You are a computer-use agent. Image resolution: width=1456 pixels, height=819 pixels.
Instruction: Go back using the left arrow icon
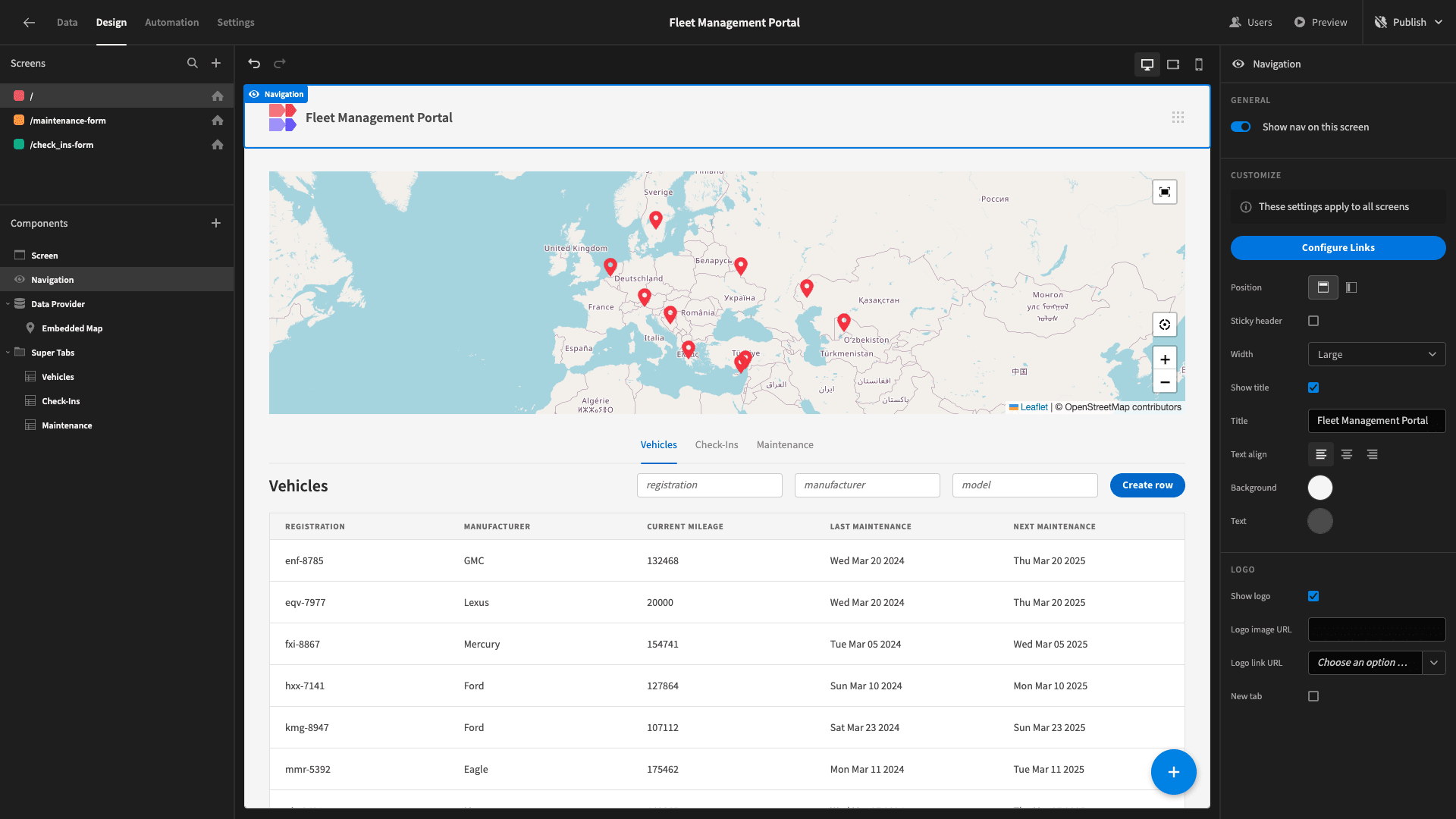click(29, 23)
